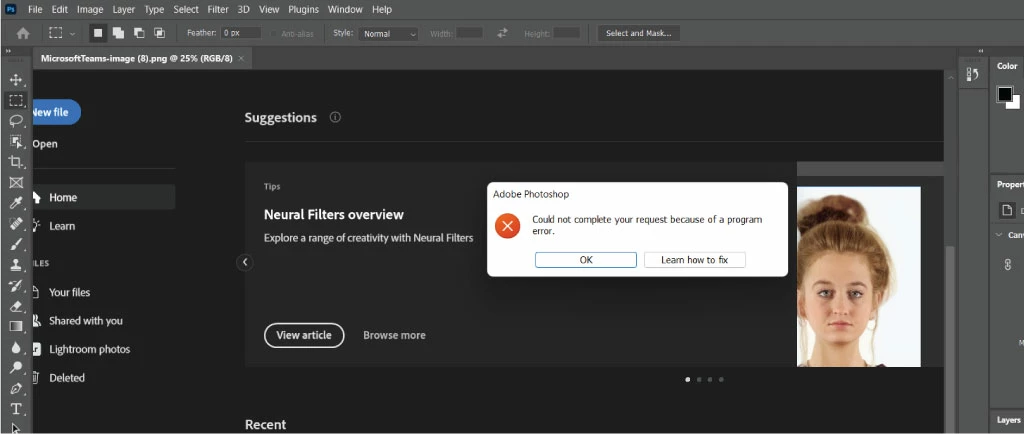Click the New file button

55,112
